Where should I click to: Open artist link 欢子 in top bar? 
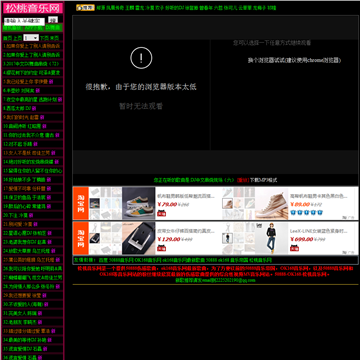[x=159, y=8]
